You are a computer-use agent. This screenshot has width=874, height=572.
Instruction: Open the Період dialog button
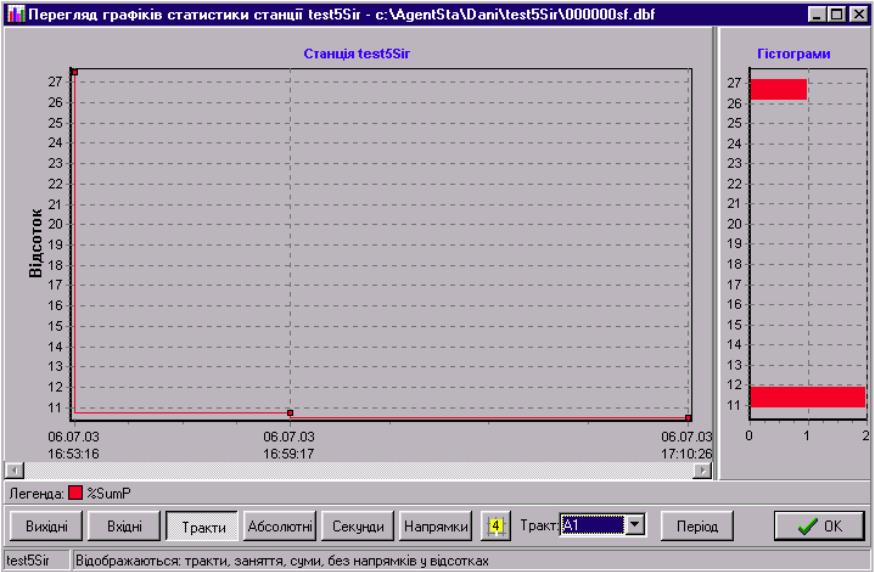coord(697,526)
